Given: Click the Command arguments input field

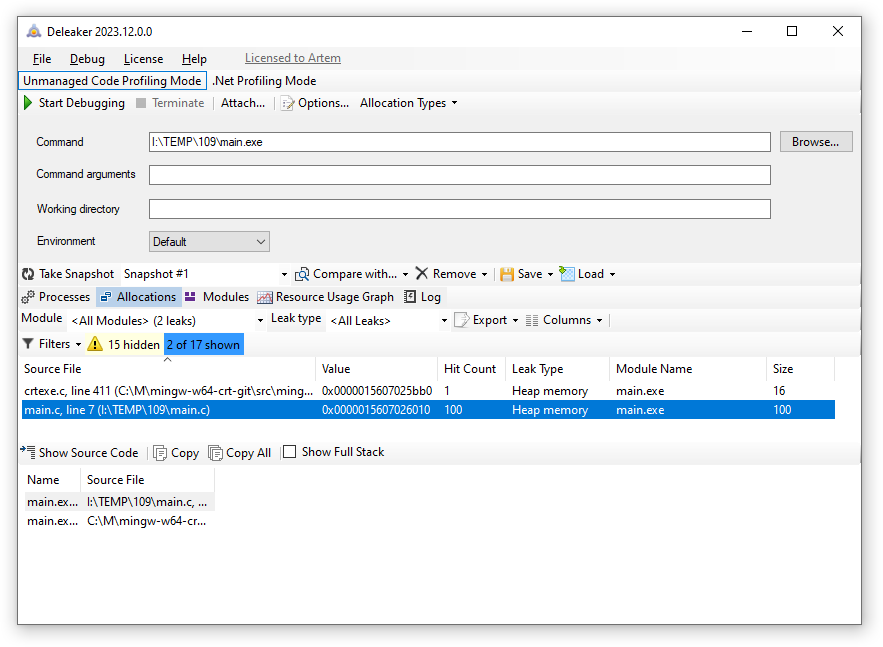Looking at the screenshot, I should coord(460,174).
